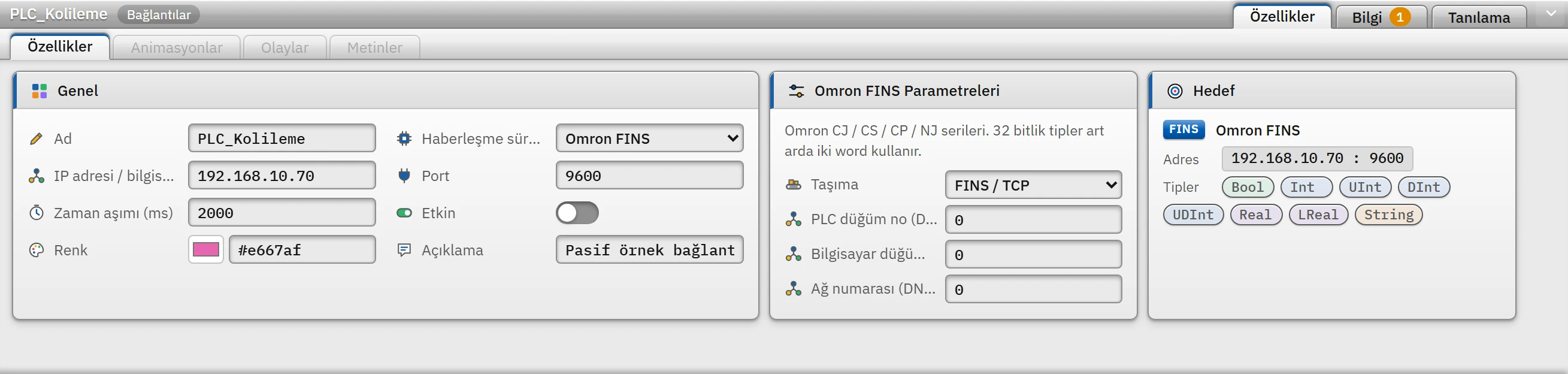Click the orange Bilgi notification badge
The height and width of the screenshot is (374, 1568).
pyautogui.click(x=1399, y=17)
